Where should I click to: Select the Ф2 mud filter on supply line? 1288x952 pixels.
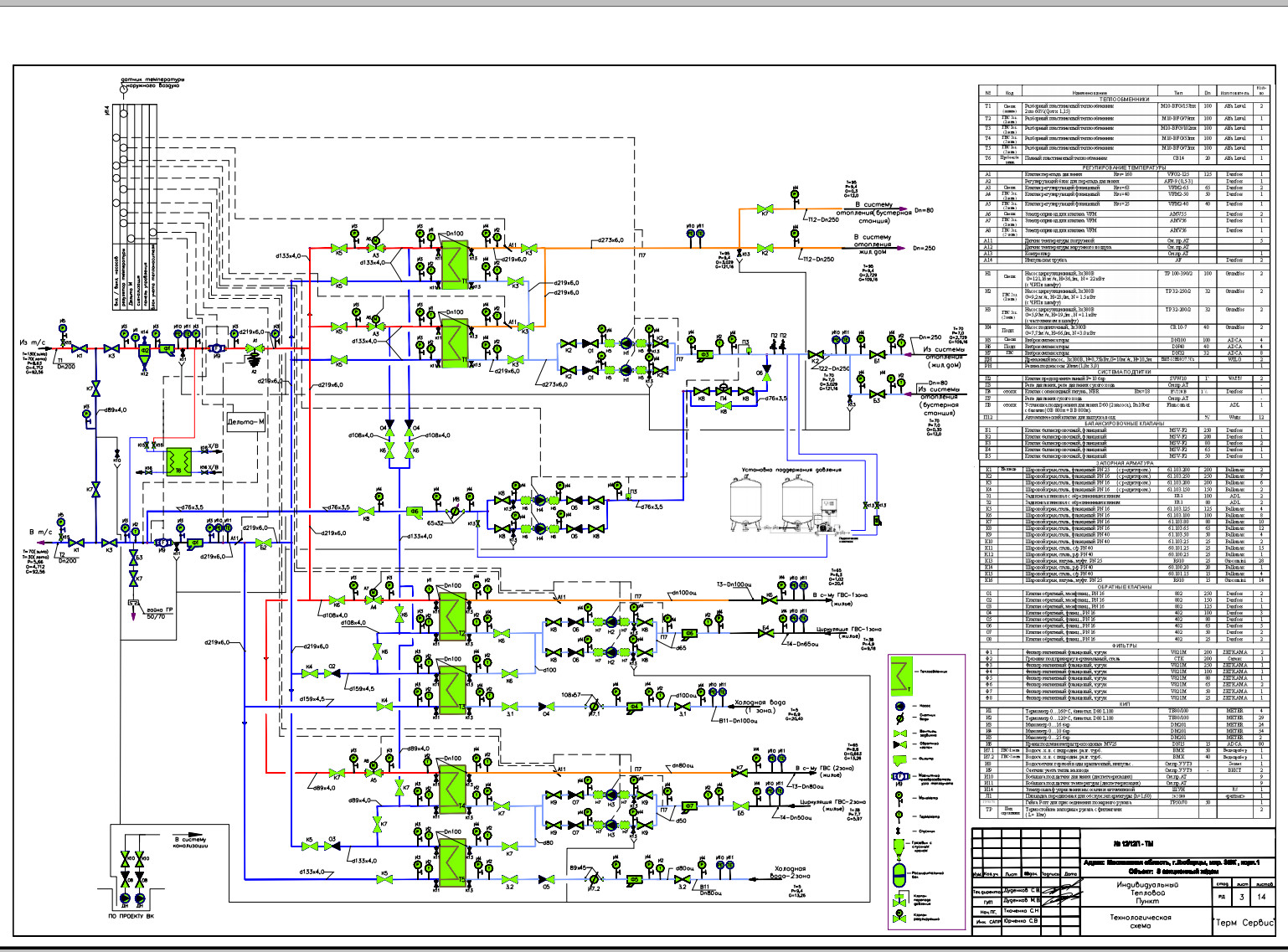coord(144,351)
